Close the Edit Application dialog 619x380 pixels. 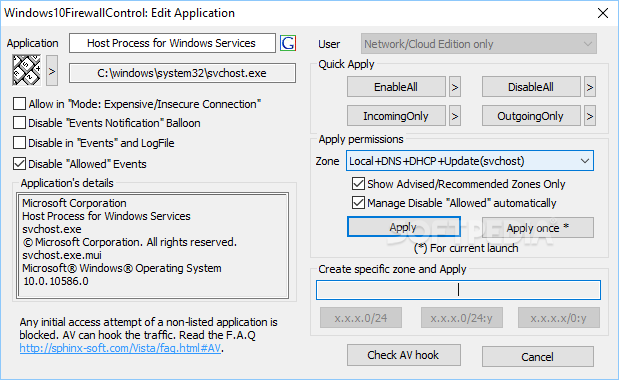pyautogui.click(x=602, y=13)
